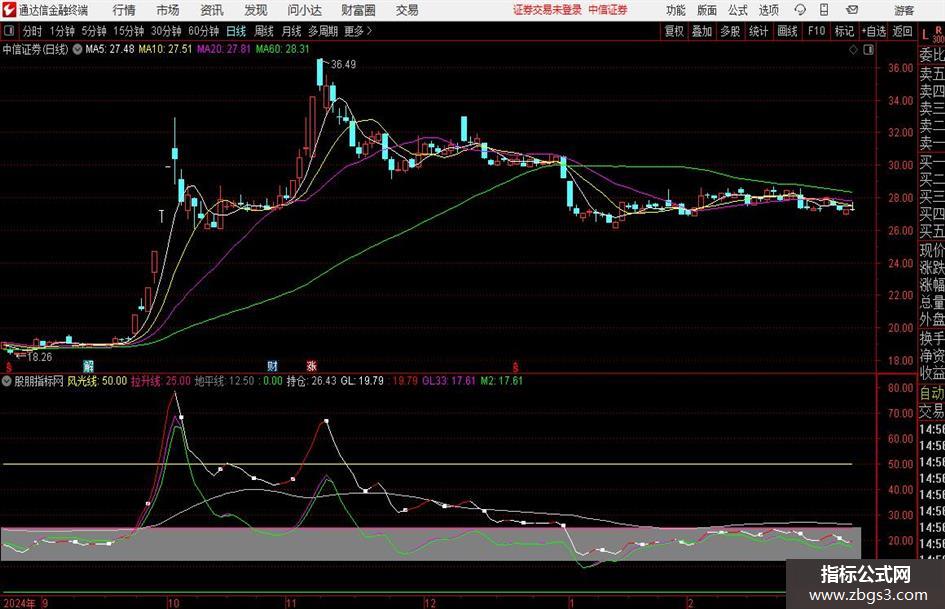This screenshot has height=609, width=945.
Task: Click the 返回 back button
Action: point(902,31)
